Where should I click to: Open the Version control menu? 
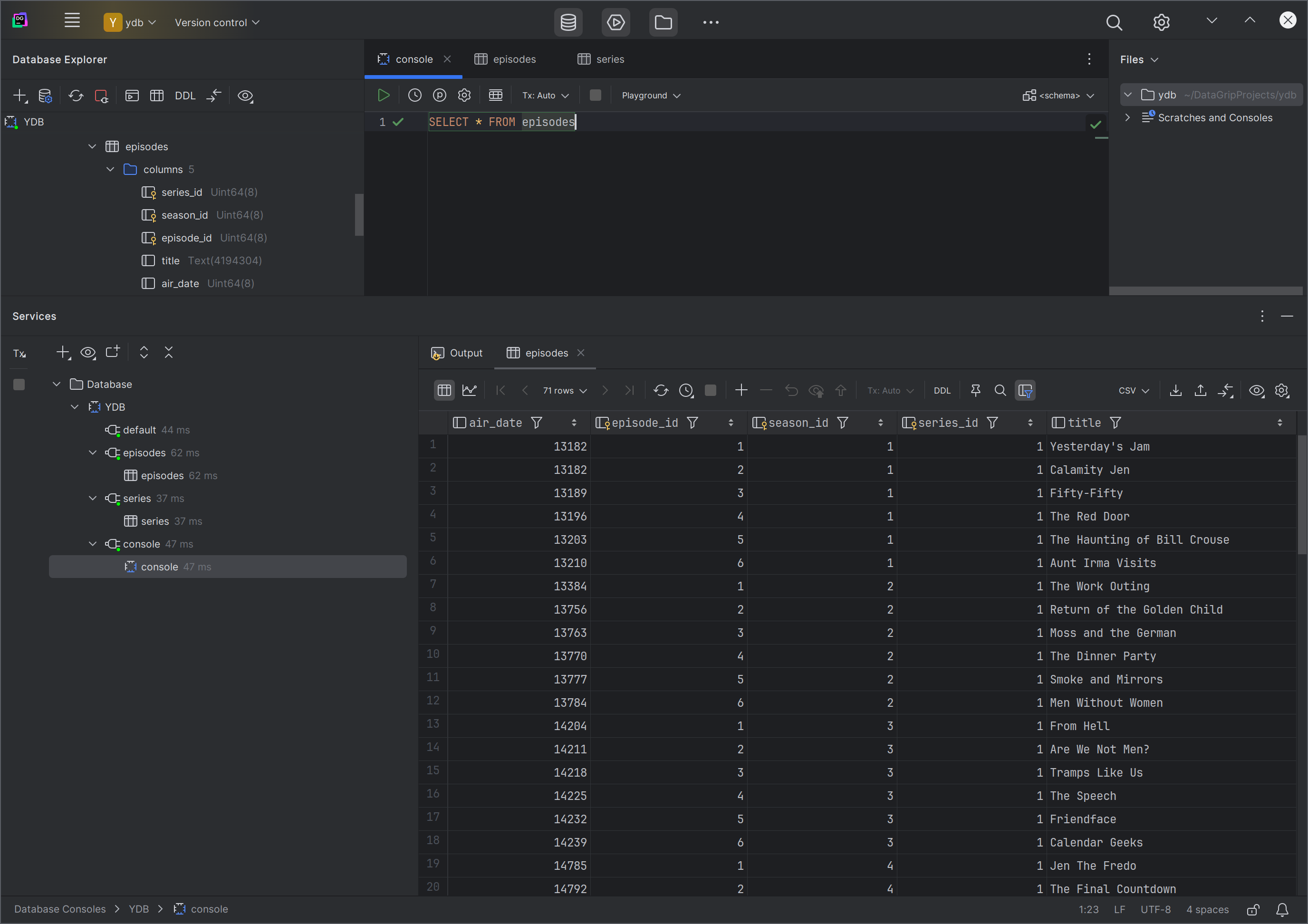216,22
